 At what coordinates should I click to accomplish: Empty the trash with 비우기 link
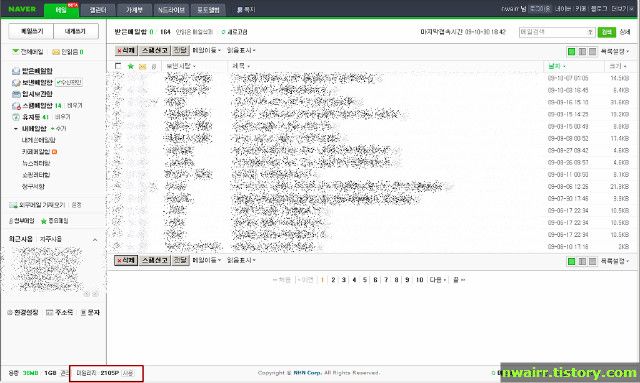(62, 117)
